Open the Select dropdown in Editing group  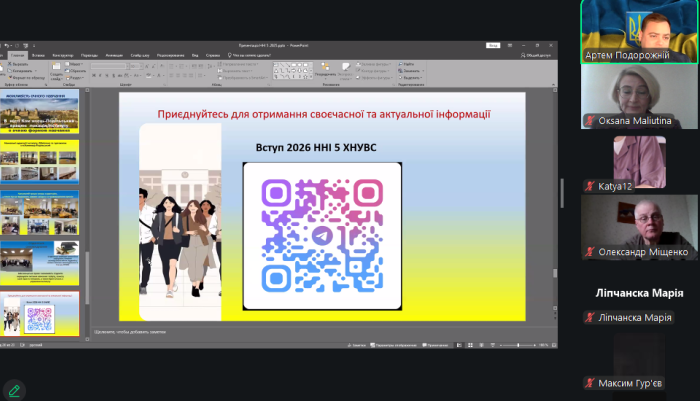tap(411, 77)
